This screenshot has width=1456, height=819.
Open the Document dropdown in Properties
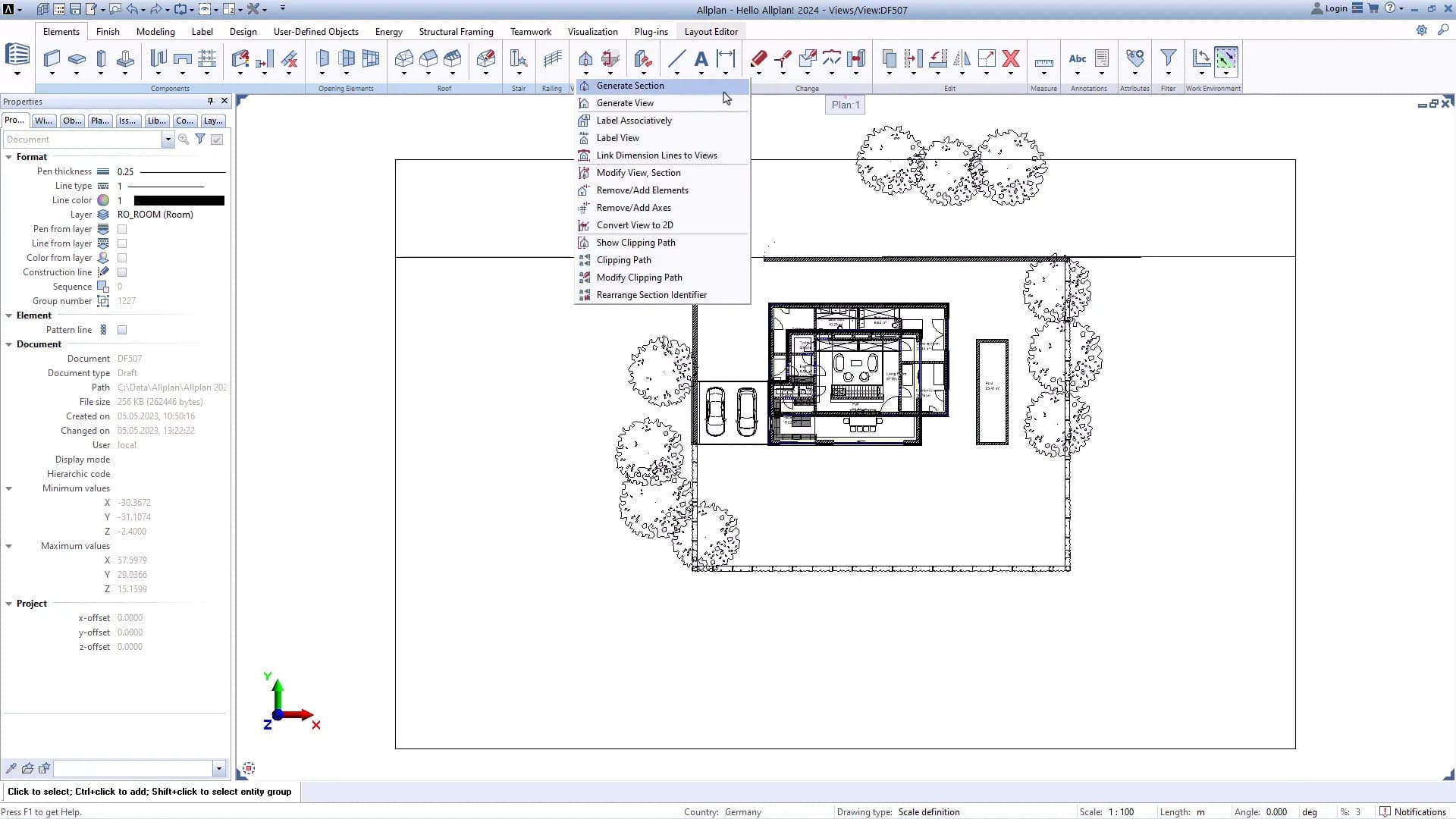pos(168,140)
